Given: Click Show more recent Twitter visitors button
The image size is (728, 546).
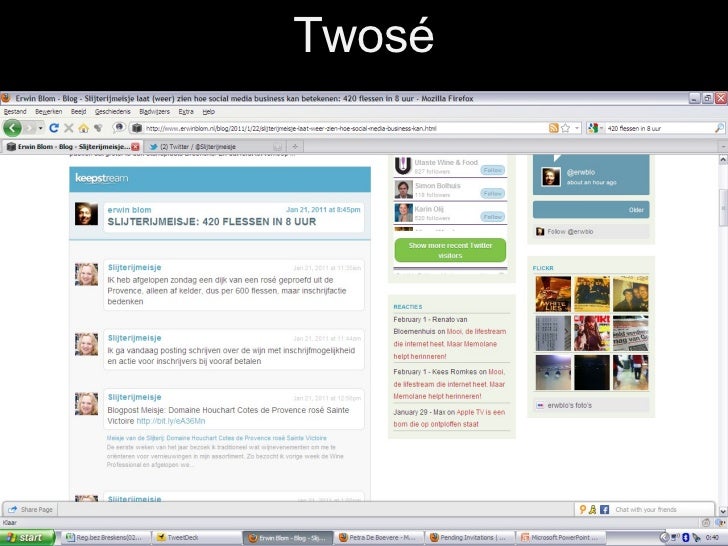Looking at the screenshot, I should (450, 250).
